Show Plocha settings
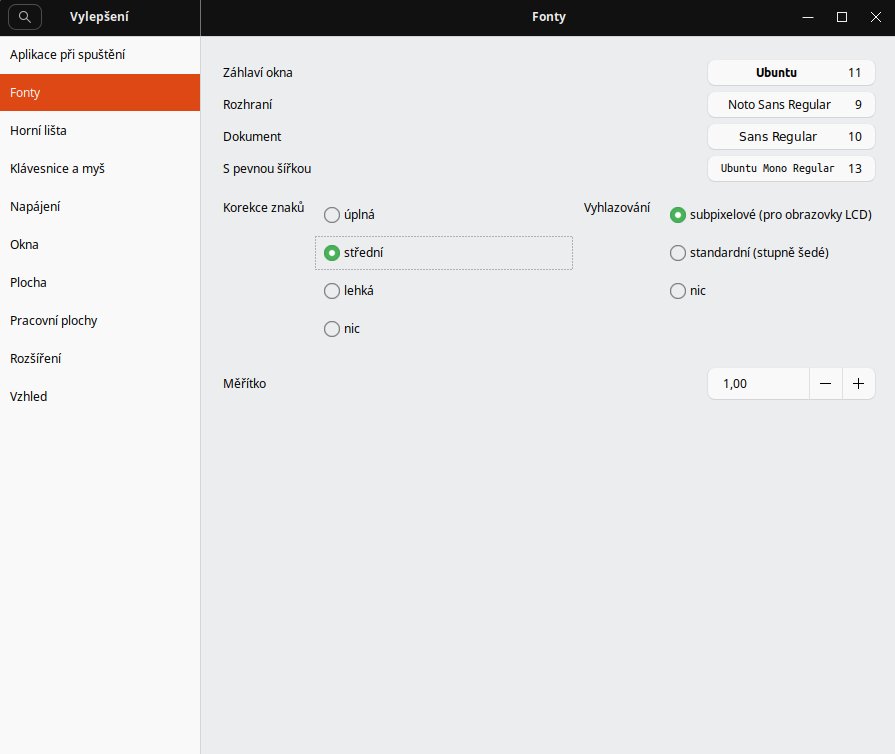This screenshot has width=895, height=754. click(x=100, y=283)
